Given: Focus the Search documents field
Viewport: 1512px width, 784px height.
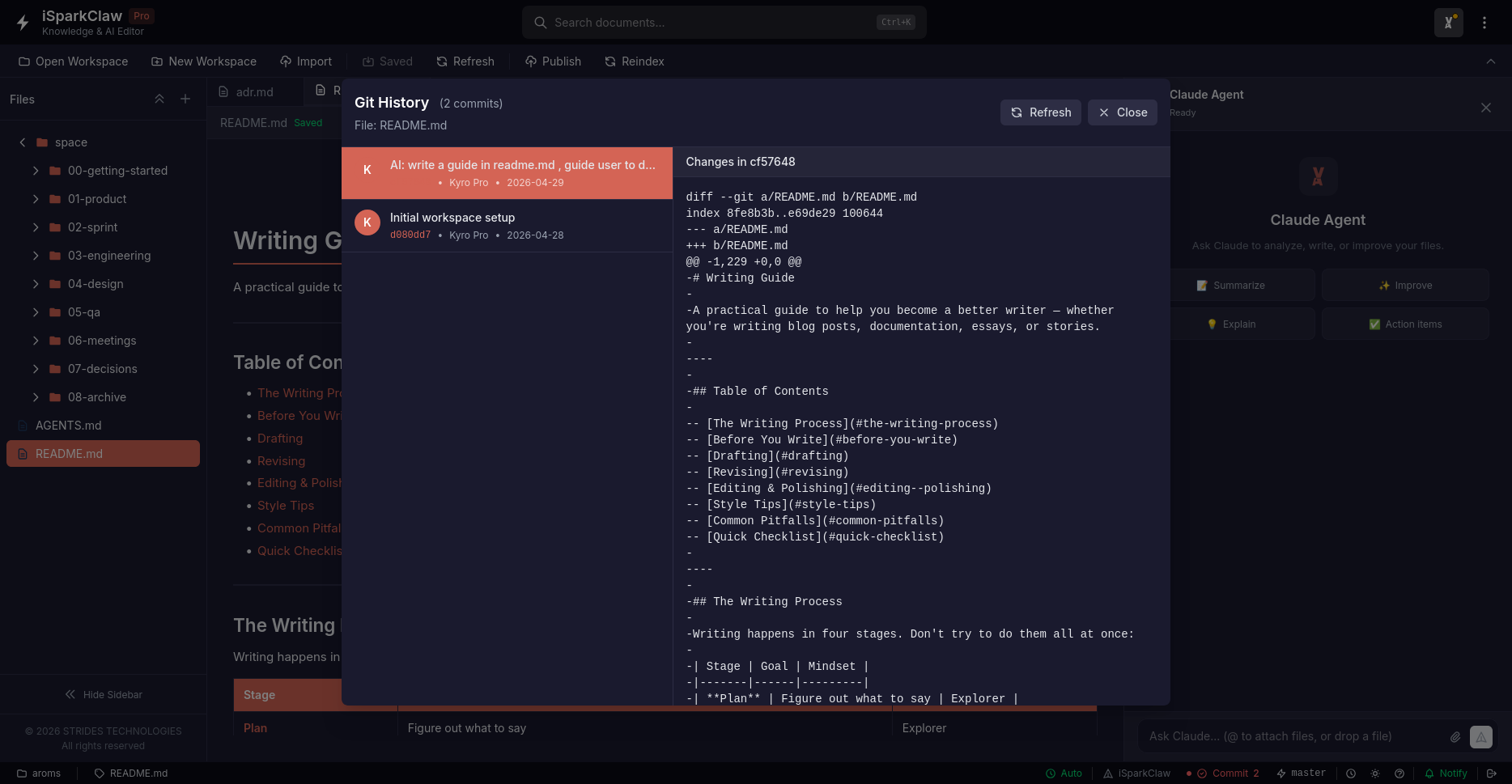Looking at the screenshot, I should click(724, 23).
